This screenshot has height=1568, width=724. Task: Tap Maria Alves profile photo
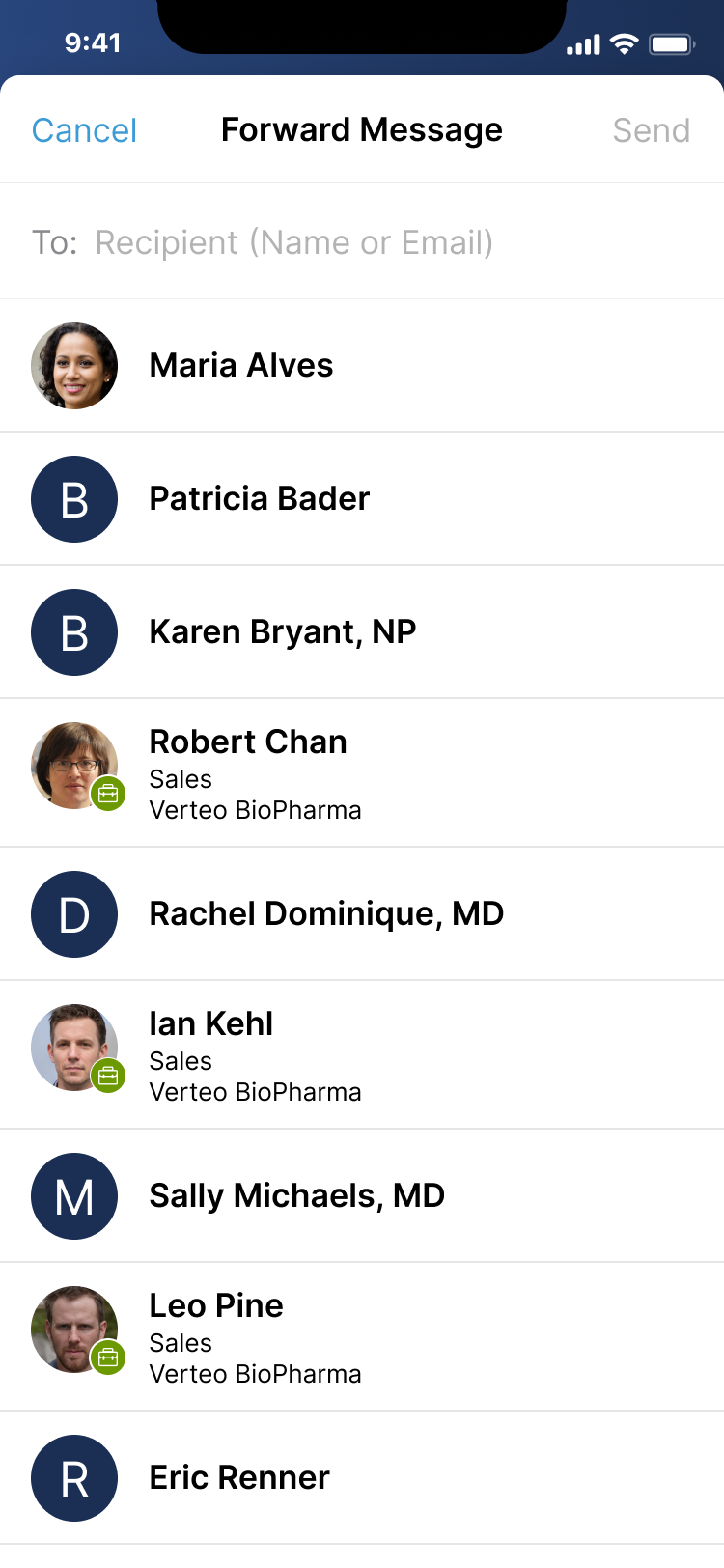click(x=74, y=366)
